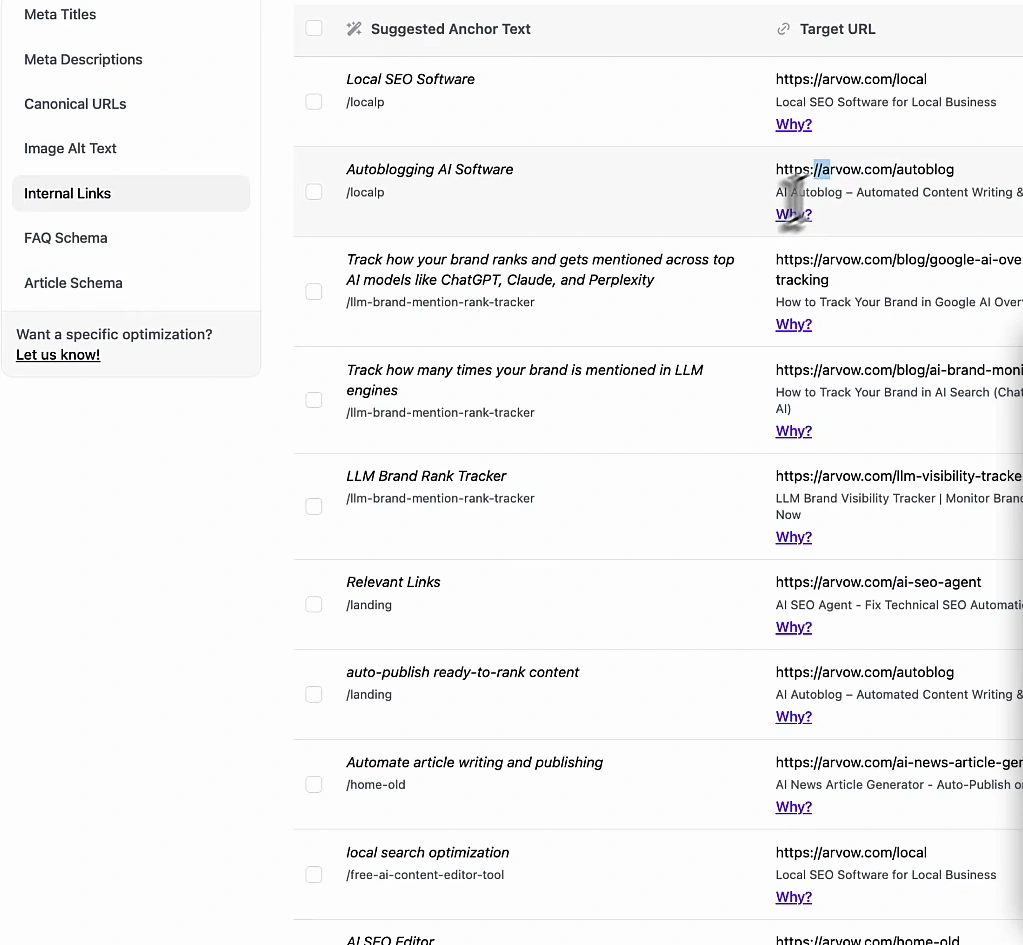1023x945 pixels.
Task: Click 'local search optimization' anchor text
Action: click(x=427, y=852)
